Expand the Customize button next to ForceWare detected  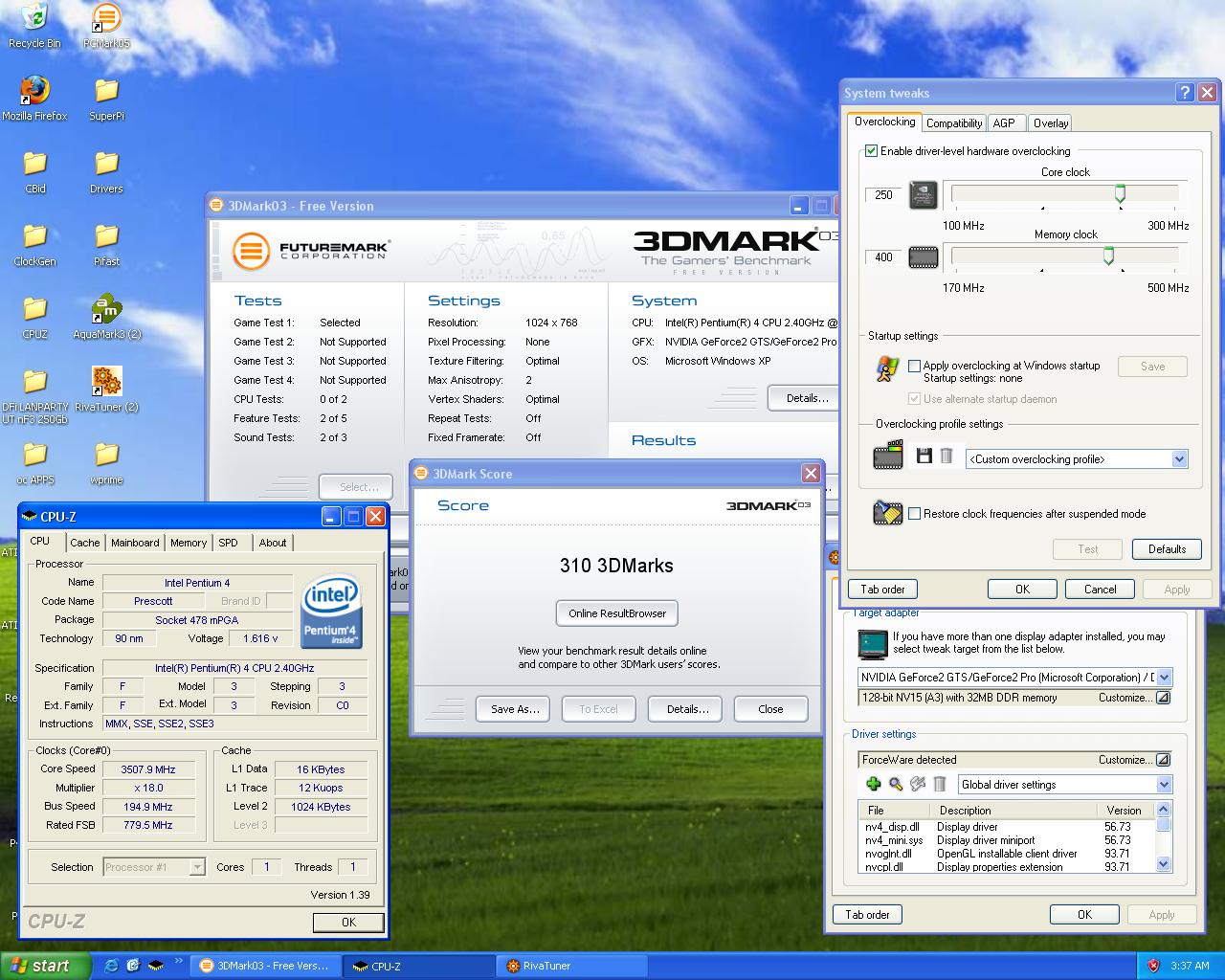coord(1163,760)
